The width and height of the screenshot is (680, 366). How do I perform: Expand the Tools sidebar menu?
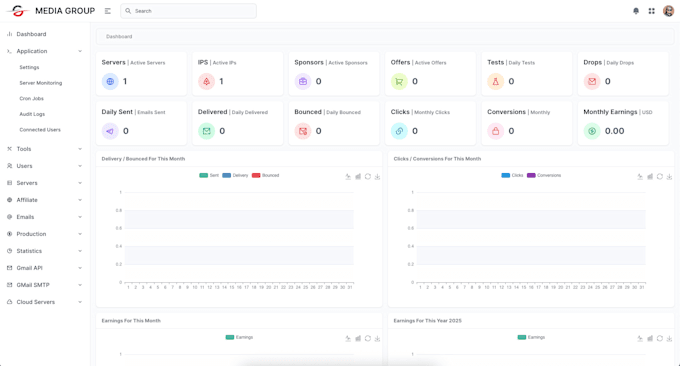point(45,149)
